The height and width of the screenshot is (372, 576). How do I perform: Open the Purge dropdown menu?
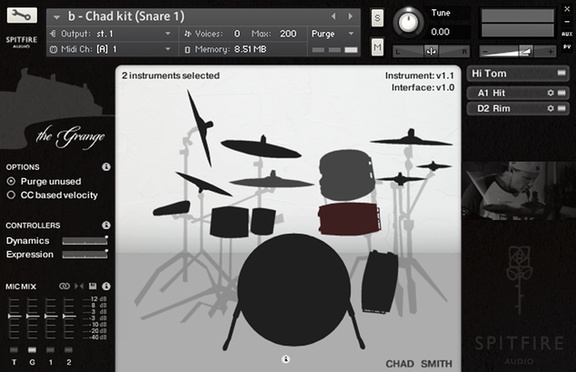[332, 34]
